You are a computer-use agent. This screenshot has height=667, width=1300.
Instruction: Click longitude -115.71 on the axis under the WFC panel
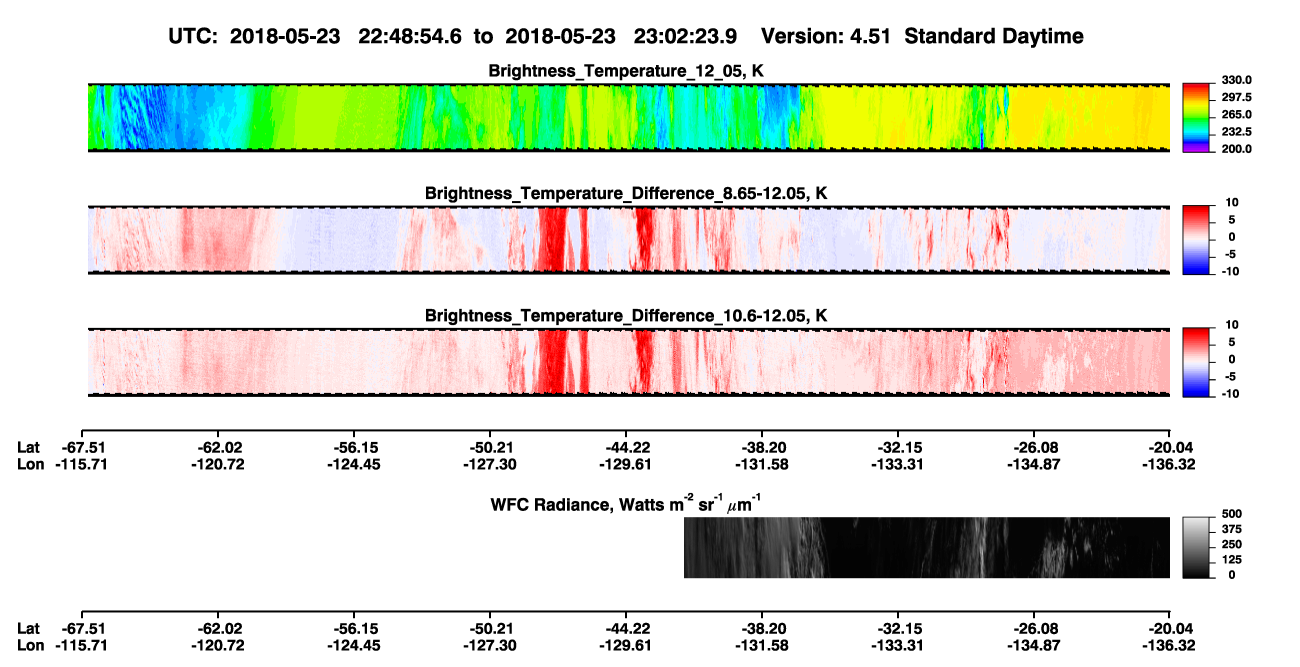point(83,644)
